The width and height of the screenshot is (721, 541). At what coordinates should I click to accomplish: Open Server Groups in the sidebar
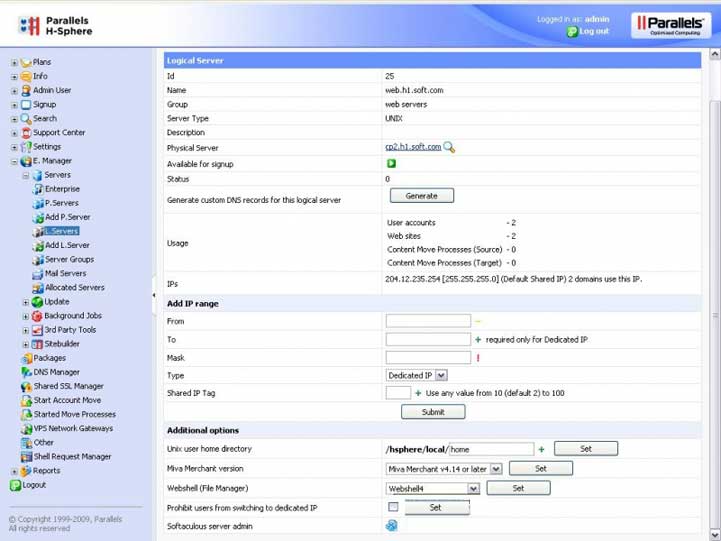coord(68,259)
